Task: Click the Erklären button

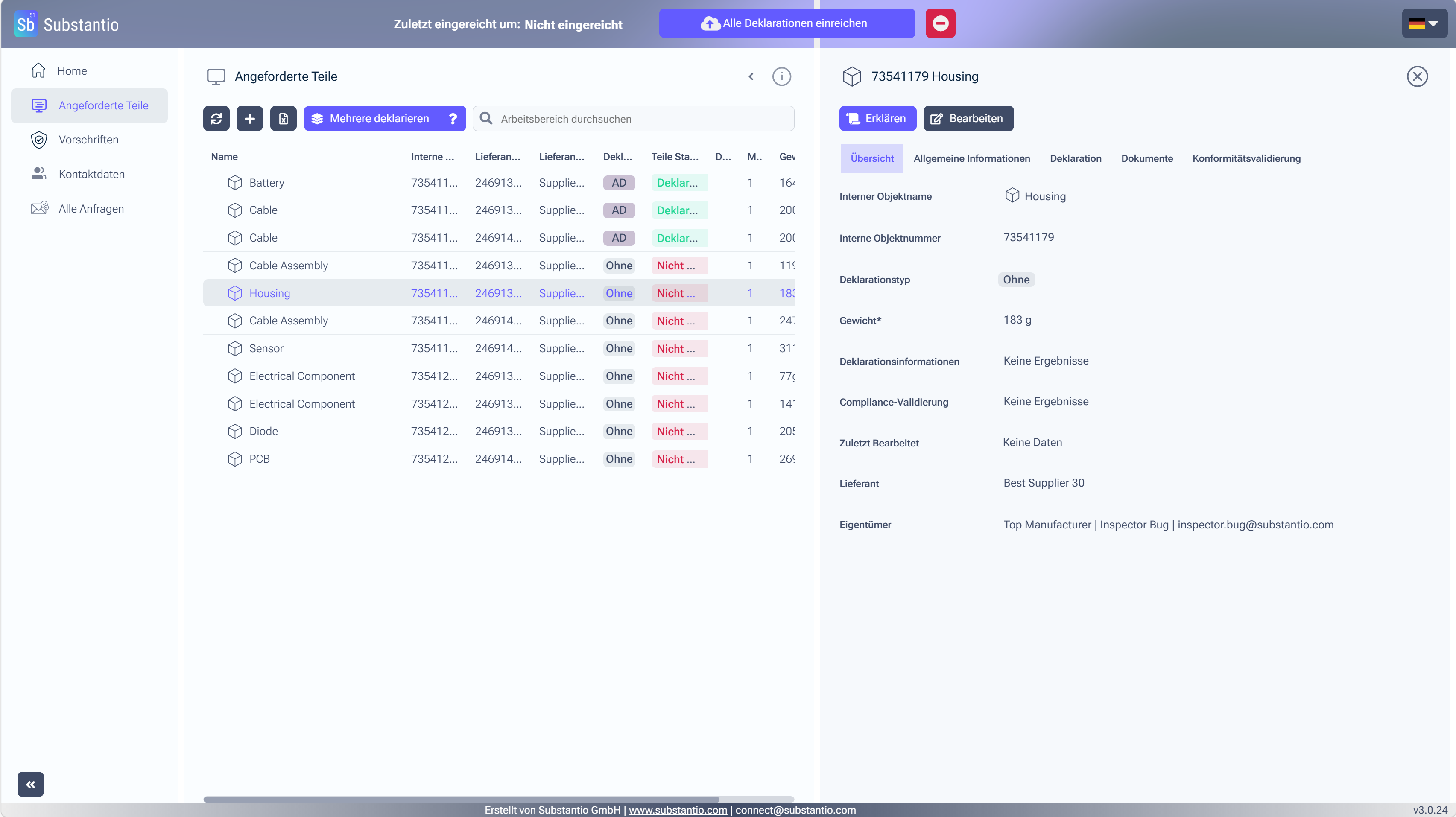Action: click(x=877, y=119)
